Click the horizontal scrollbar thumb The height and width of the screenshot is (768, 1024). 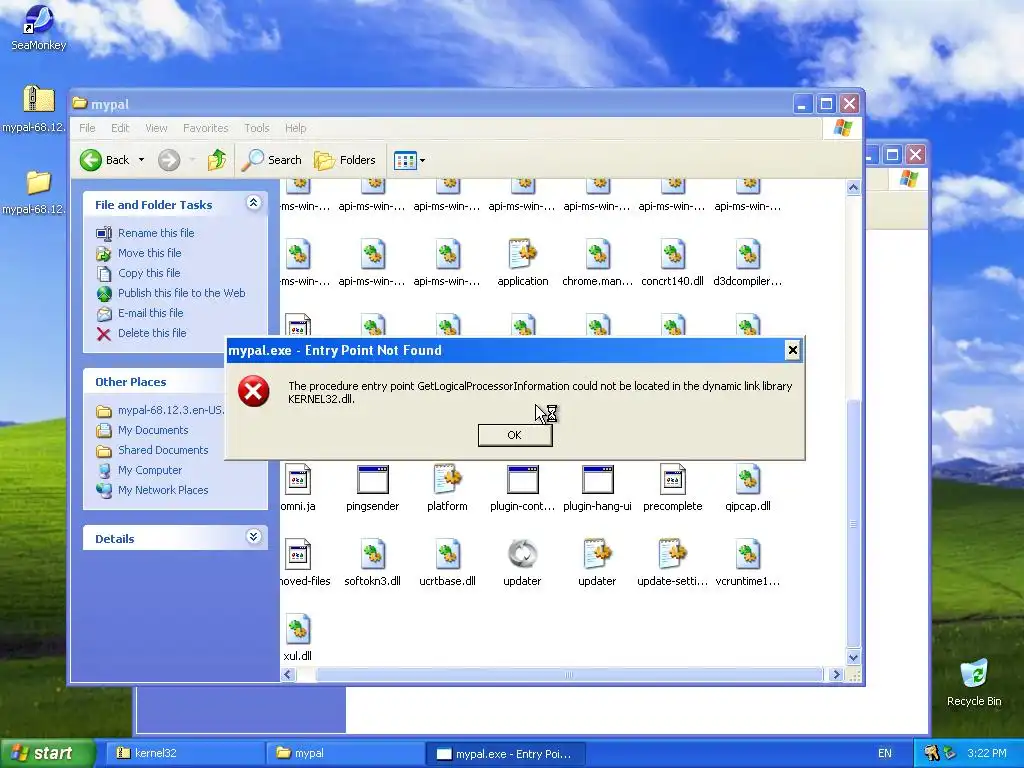click(569, 675)
